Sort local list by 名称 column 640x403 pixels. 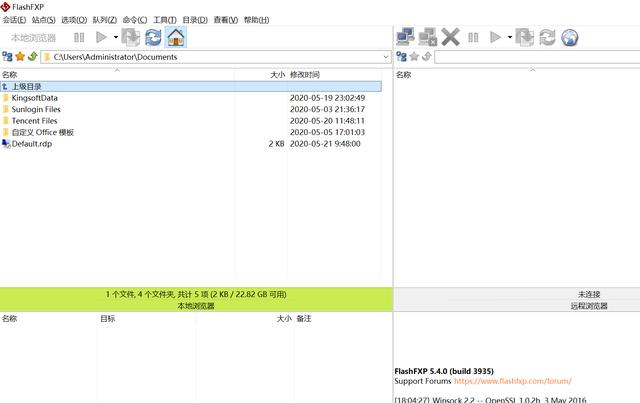[x=117, y=75]
